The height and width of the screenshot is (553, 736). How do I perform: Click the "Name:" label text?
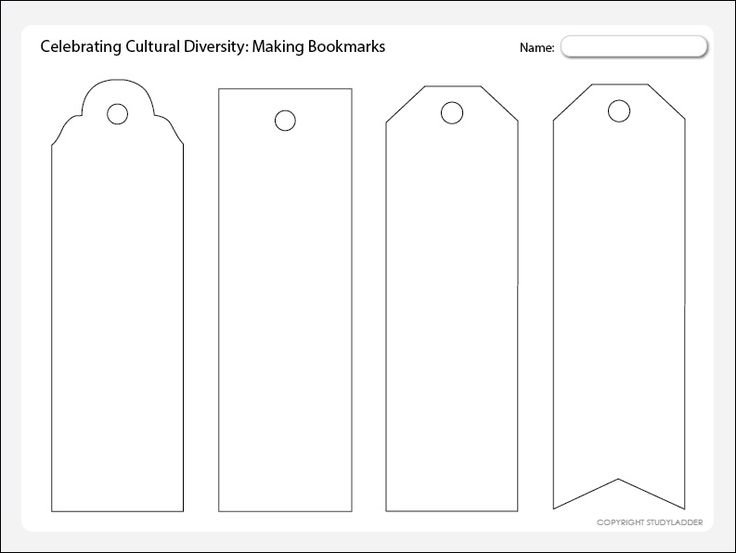536,48
